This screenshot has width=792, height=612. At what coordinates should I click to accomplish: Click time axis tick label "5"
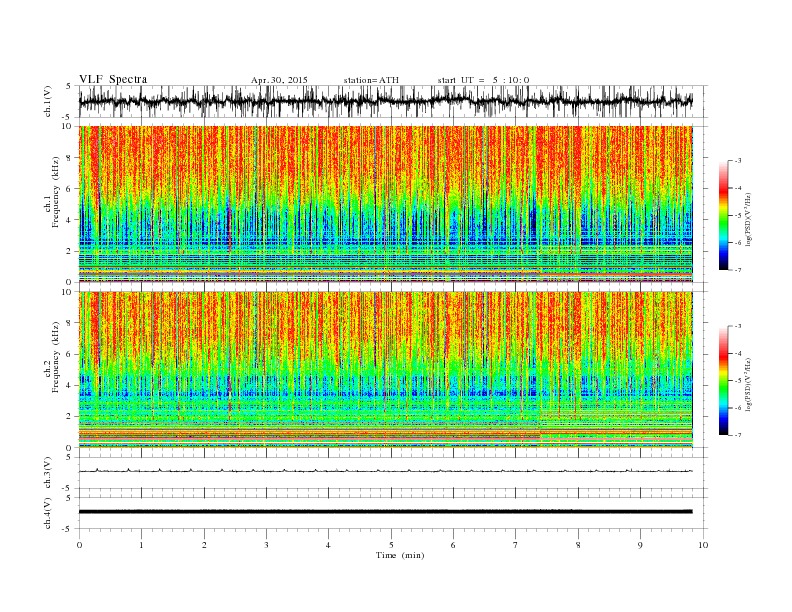click(391, 545)
